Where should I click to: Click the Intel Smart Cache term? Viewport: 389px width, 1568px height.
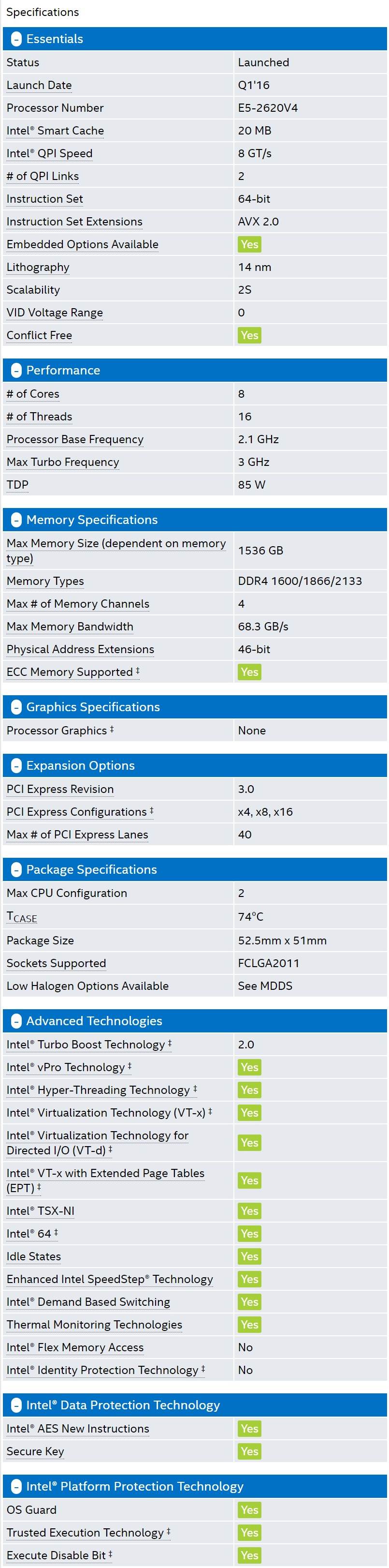point(55,131)
